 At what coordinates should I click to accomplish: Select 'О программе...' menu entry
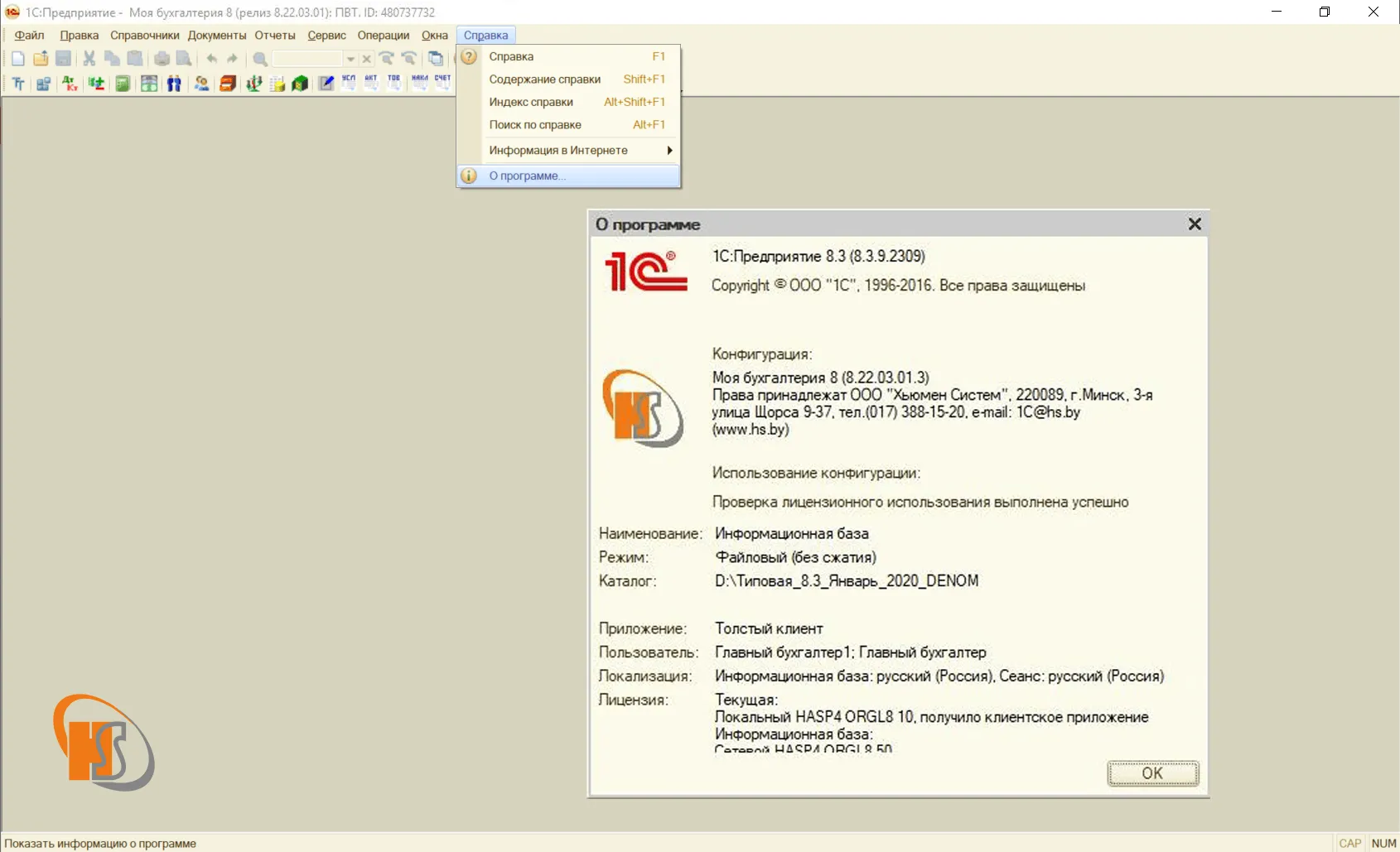tap(568, 176)
